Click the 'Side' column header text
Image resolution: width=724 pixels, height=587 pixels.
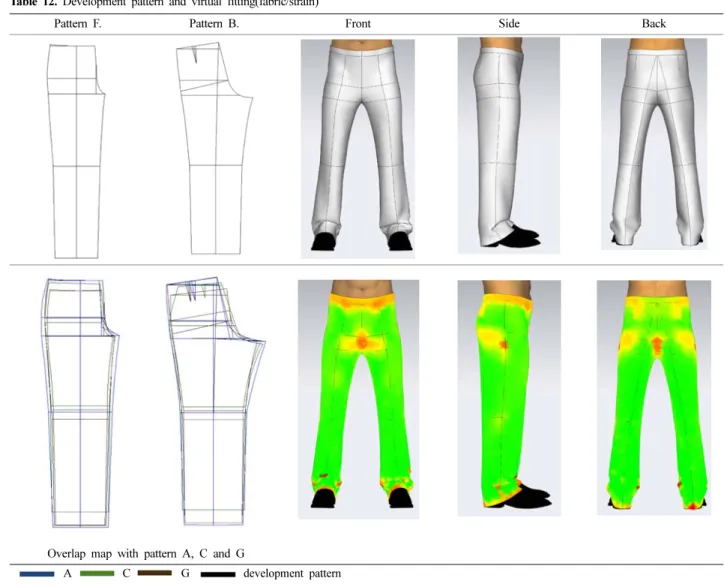pos(509,24)
